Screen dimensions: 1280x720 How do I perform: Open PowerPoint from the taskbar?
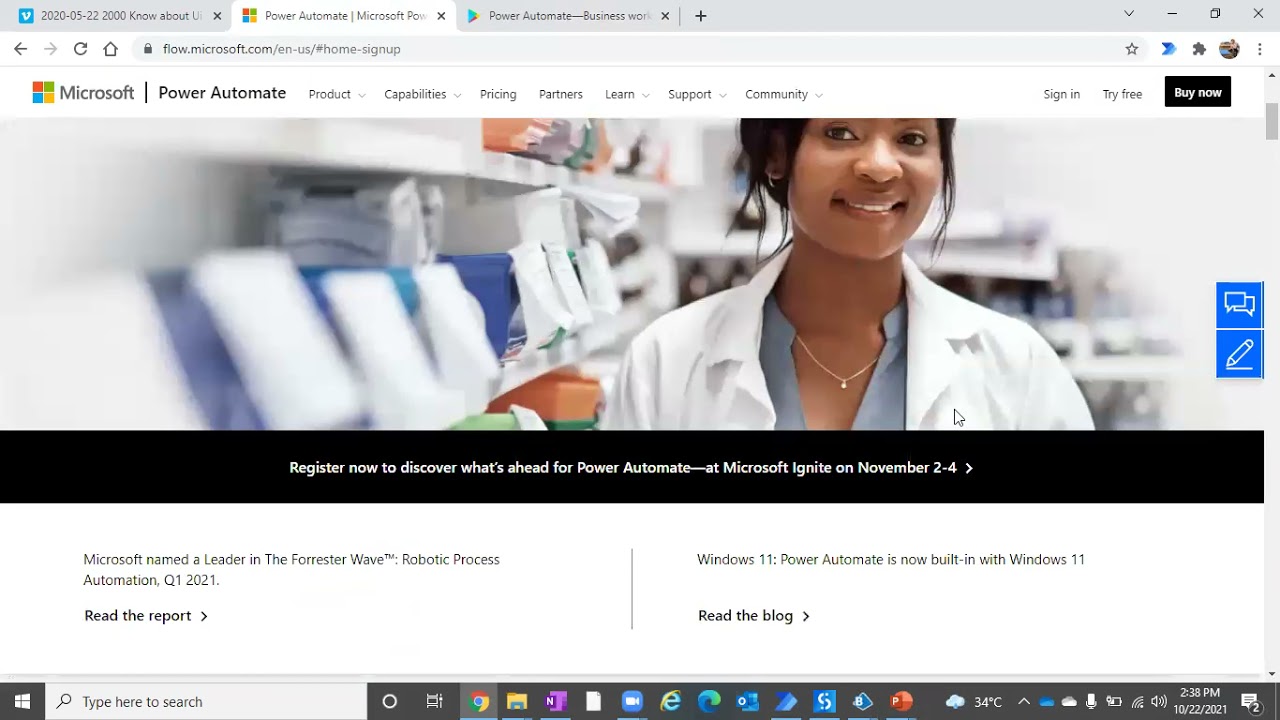901,701
